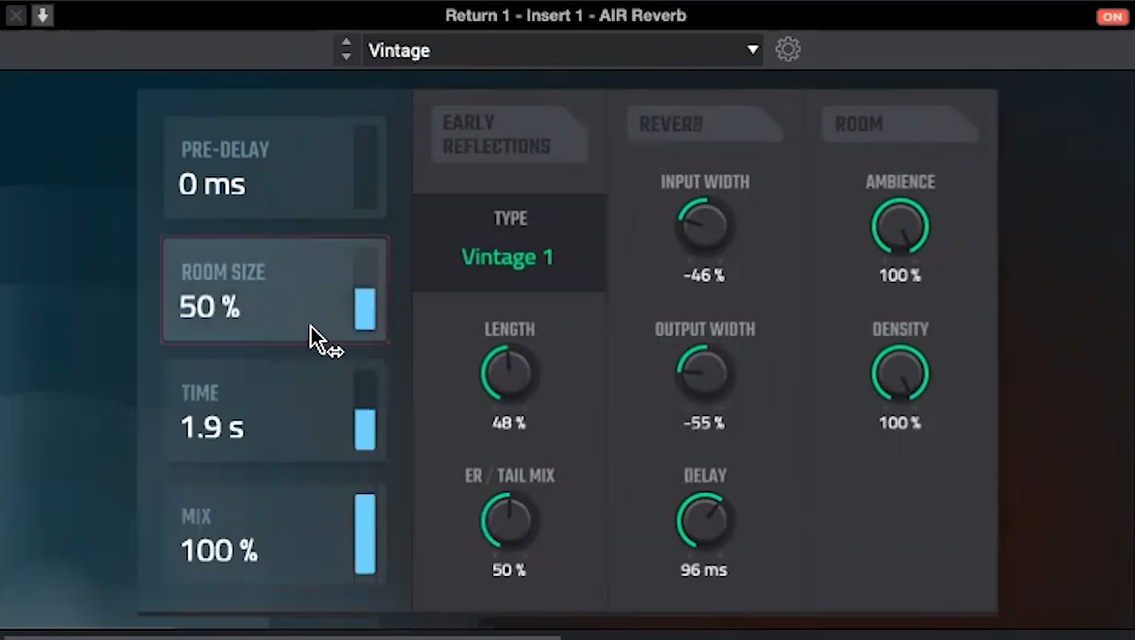
Task: Click the ER / TAIL MIX knob
Action: click(x=508, y=519)
